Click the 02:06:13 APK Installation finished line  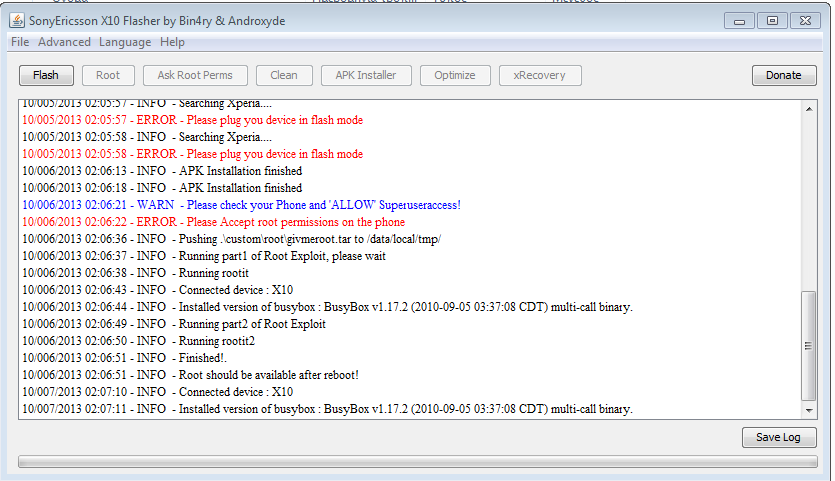pyautogui.click(x=162, y=171)
